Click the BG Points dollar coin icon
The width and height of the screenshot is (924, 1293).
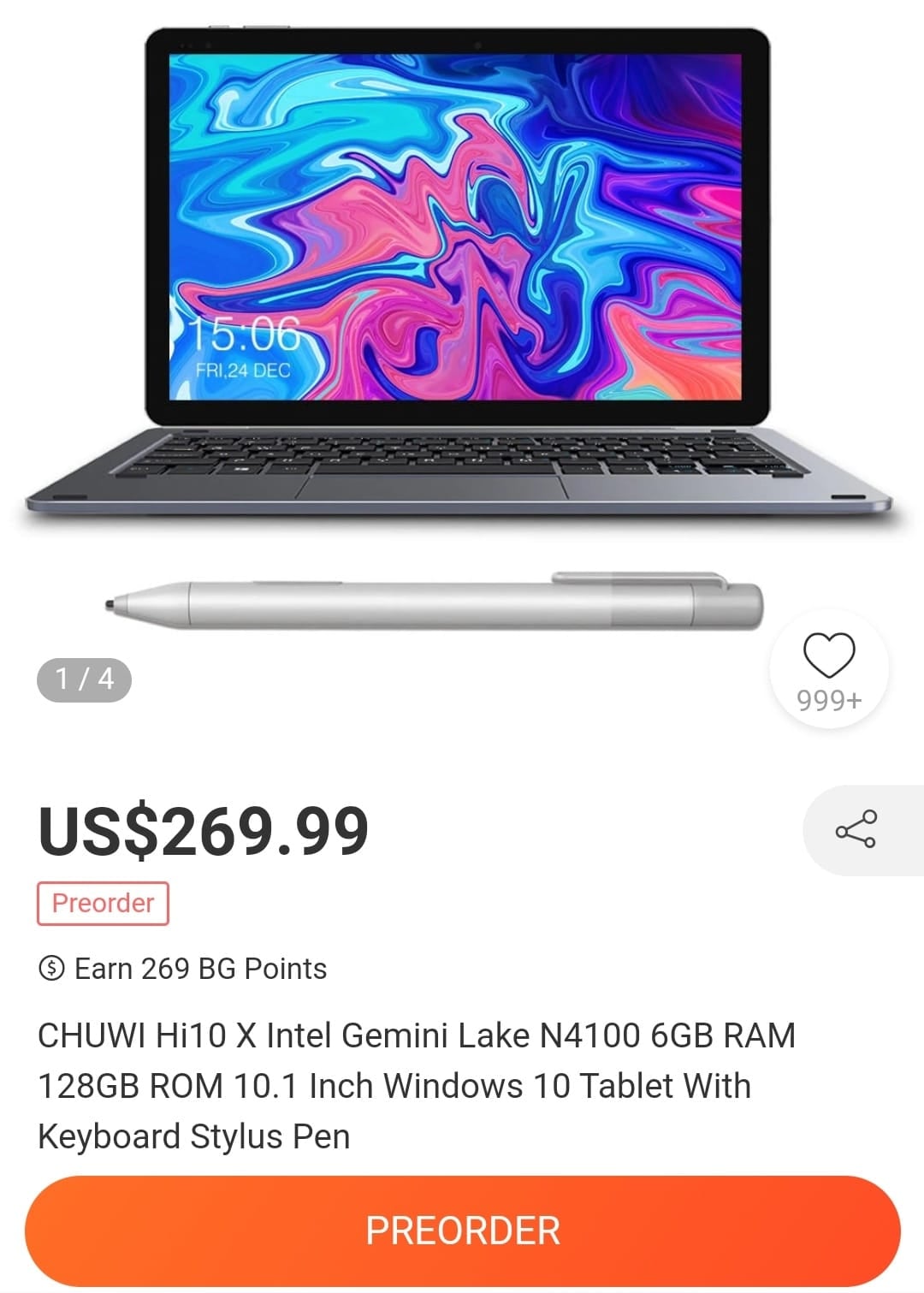click(52, 968)
